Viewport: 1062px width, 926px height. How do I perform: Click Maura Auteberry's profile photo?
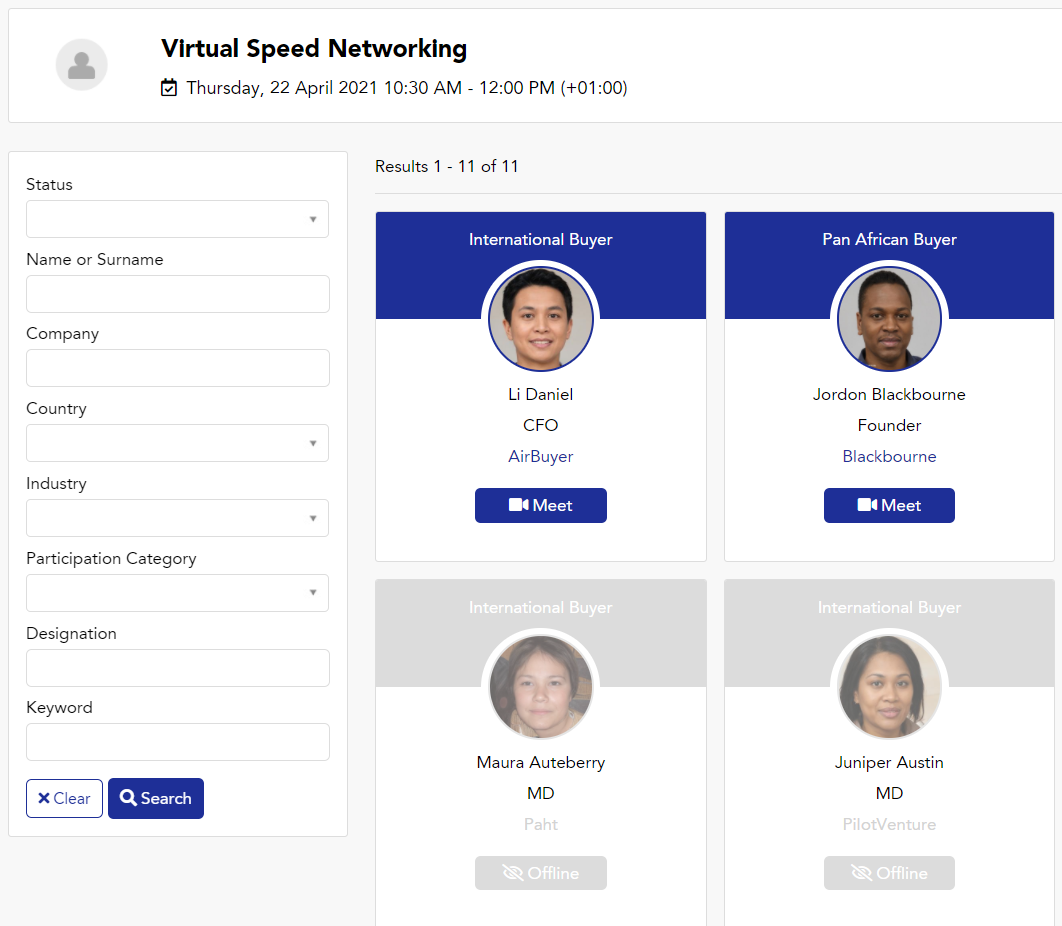[x=540, y=686]
